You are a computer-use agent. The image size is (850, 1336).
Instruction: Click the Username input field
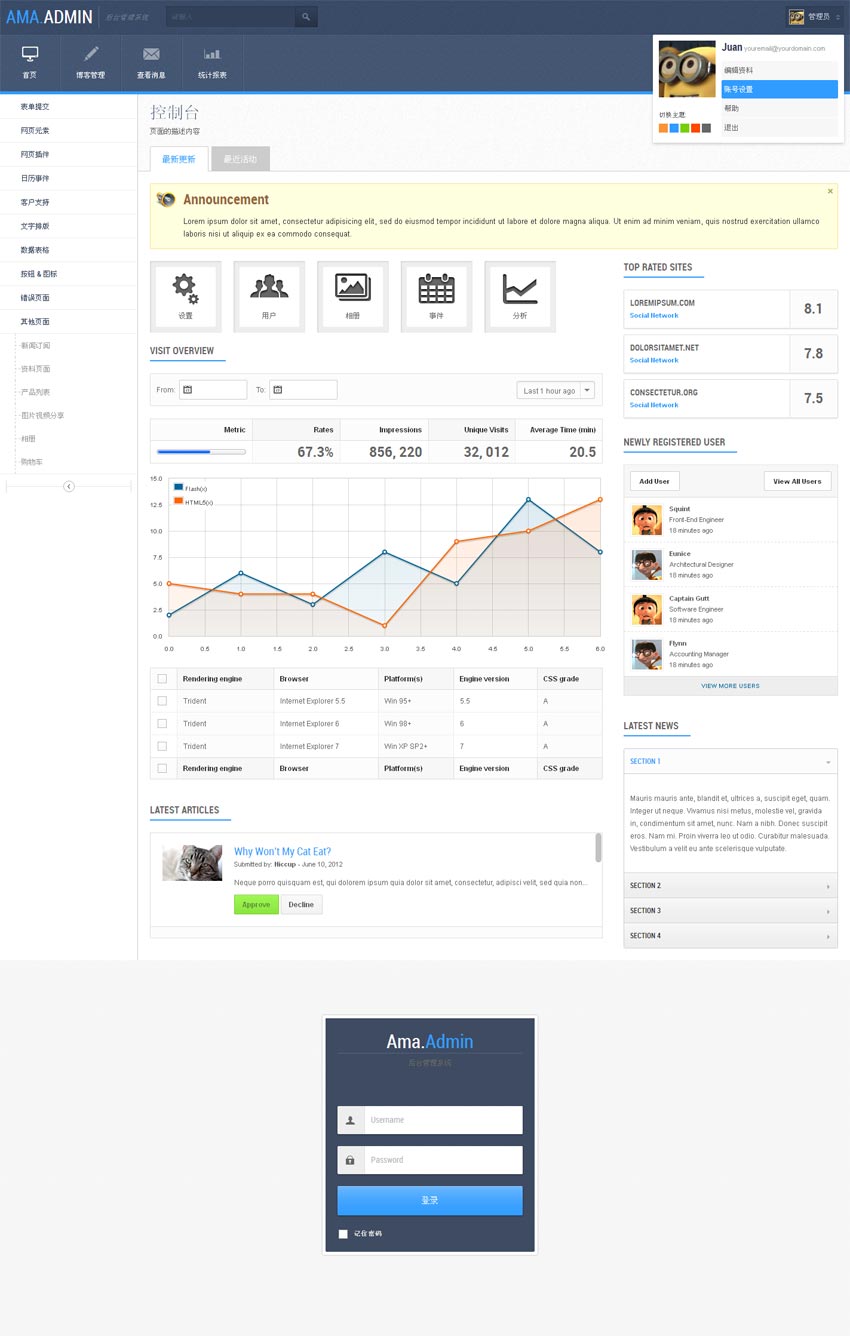pos(442,1120)
